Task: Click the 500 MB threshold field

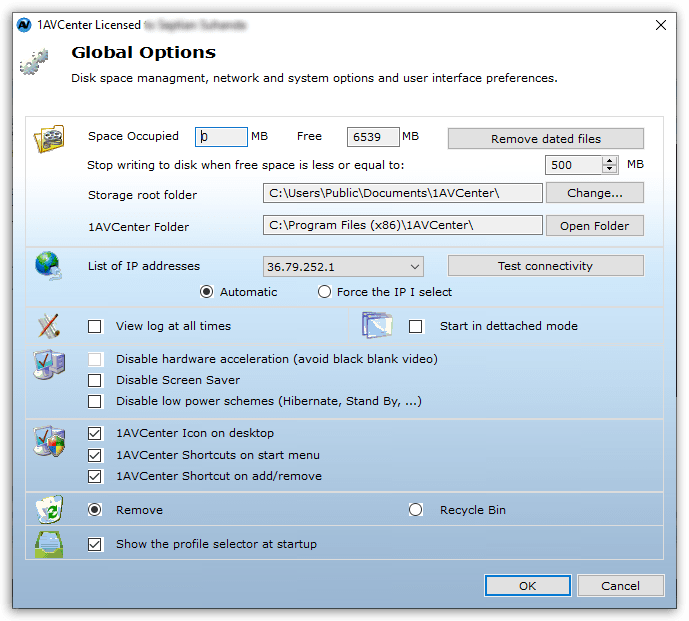Action: [x=574, y=165]
